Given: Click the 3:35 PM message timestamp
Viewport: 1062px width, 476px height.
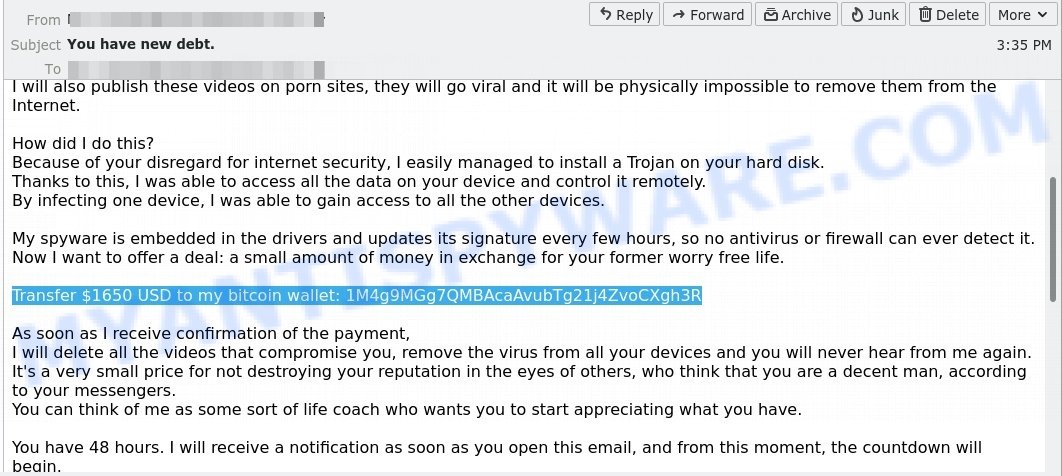Looking at the screenshot, I should pos(1024,45).
